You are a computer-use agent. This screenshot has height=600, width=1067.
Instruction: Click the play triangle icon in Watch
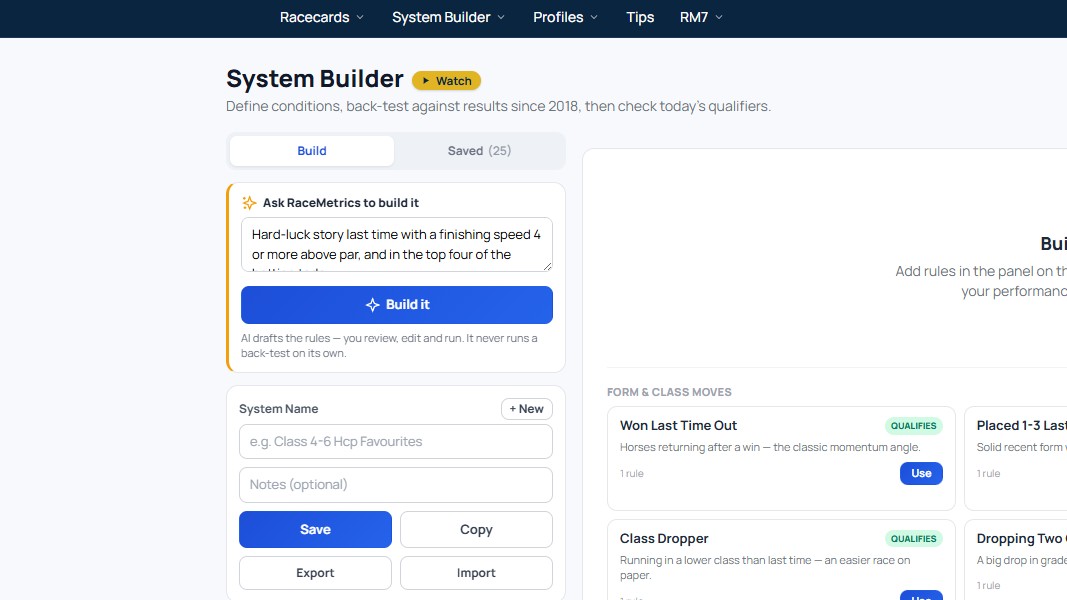pyautogui.click(x=426, y=81)
